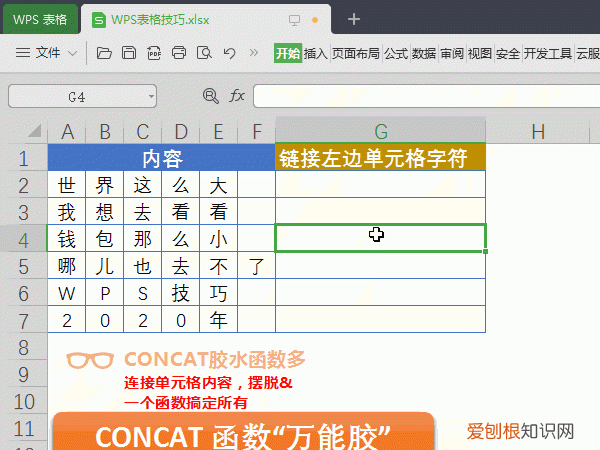
Task: Click cell containing 哪
Action: pos(67,266)
